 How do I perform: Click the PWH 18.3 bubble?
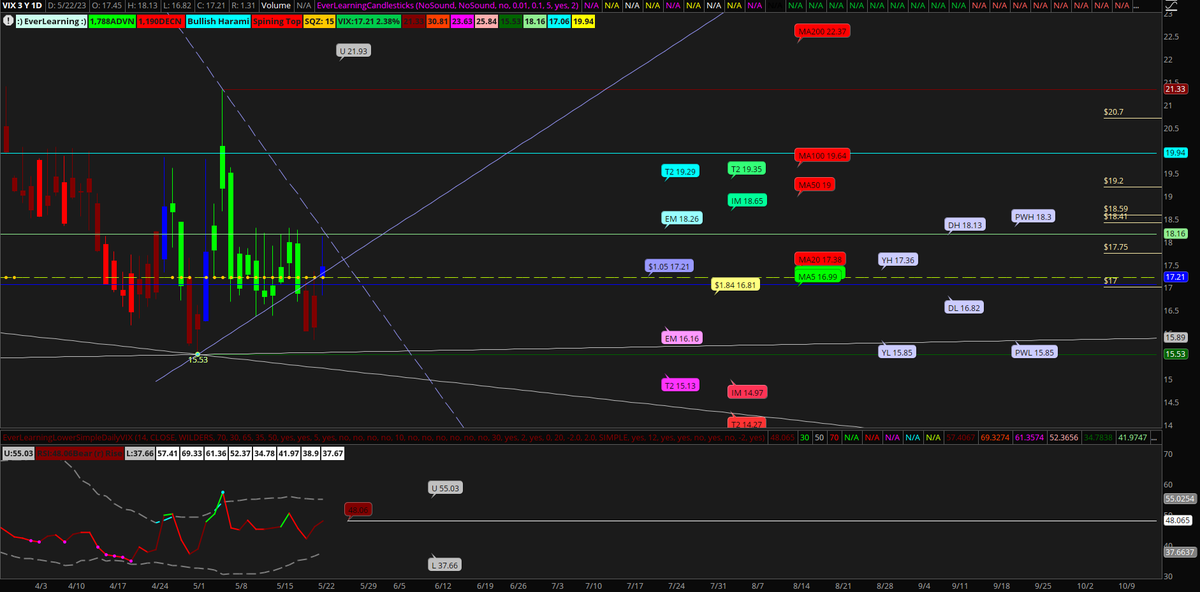pos(1033,216)
